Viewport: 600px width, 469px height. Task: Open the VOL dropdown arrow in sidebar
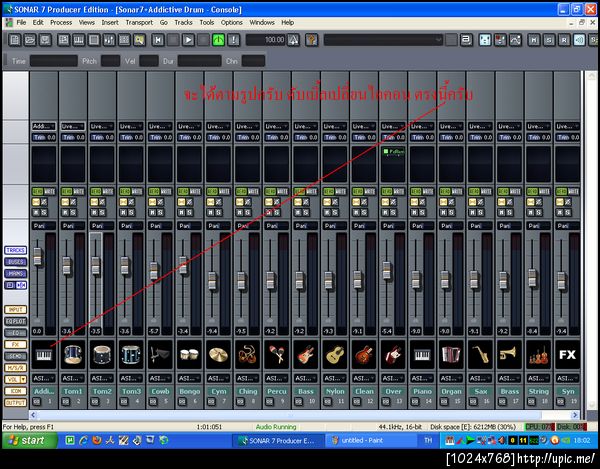coord(23,379)
